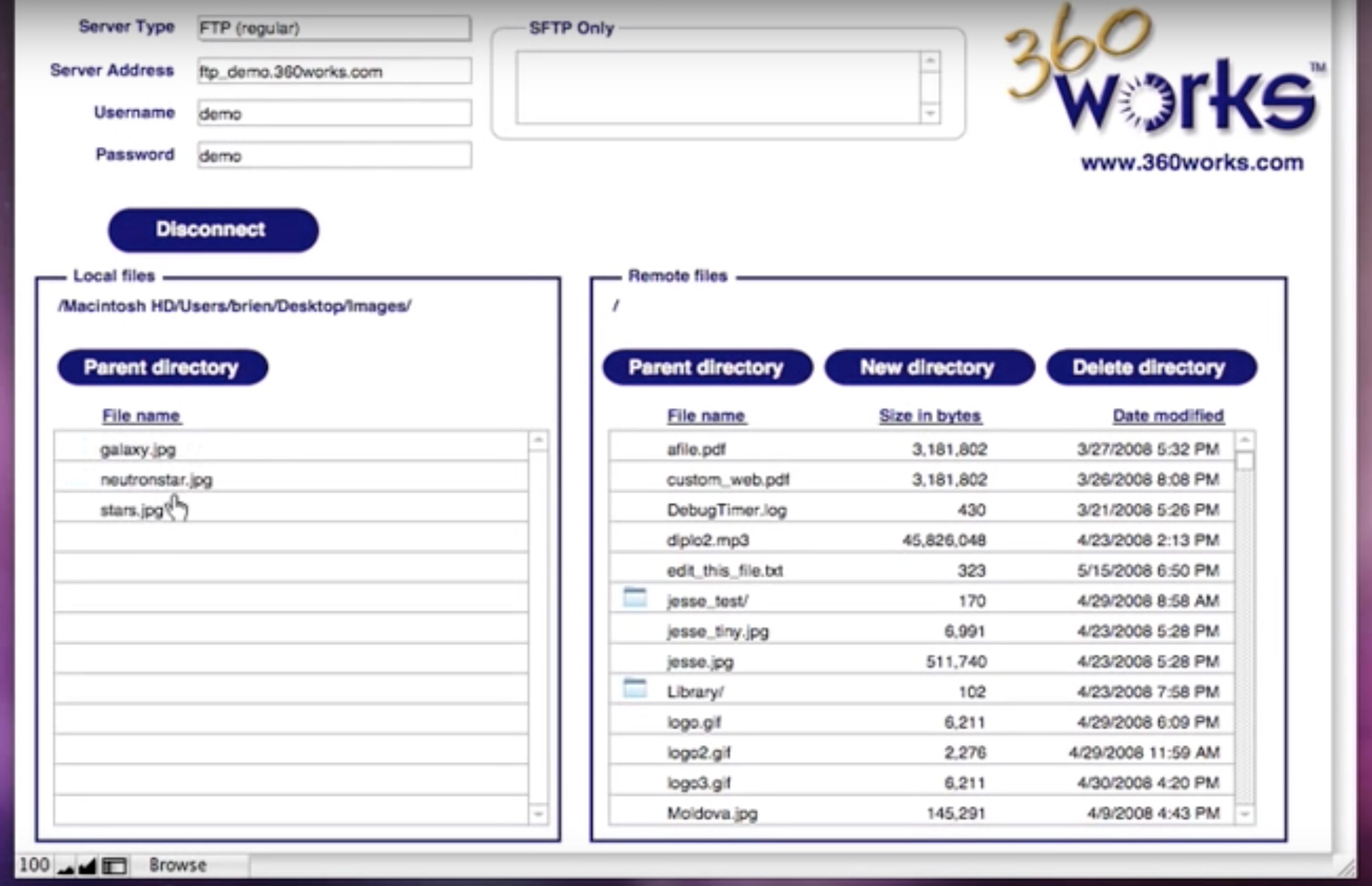
Task: Sort remote files by Size in bytes
Action: 930,416
